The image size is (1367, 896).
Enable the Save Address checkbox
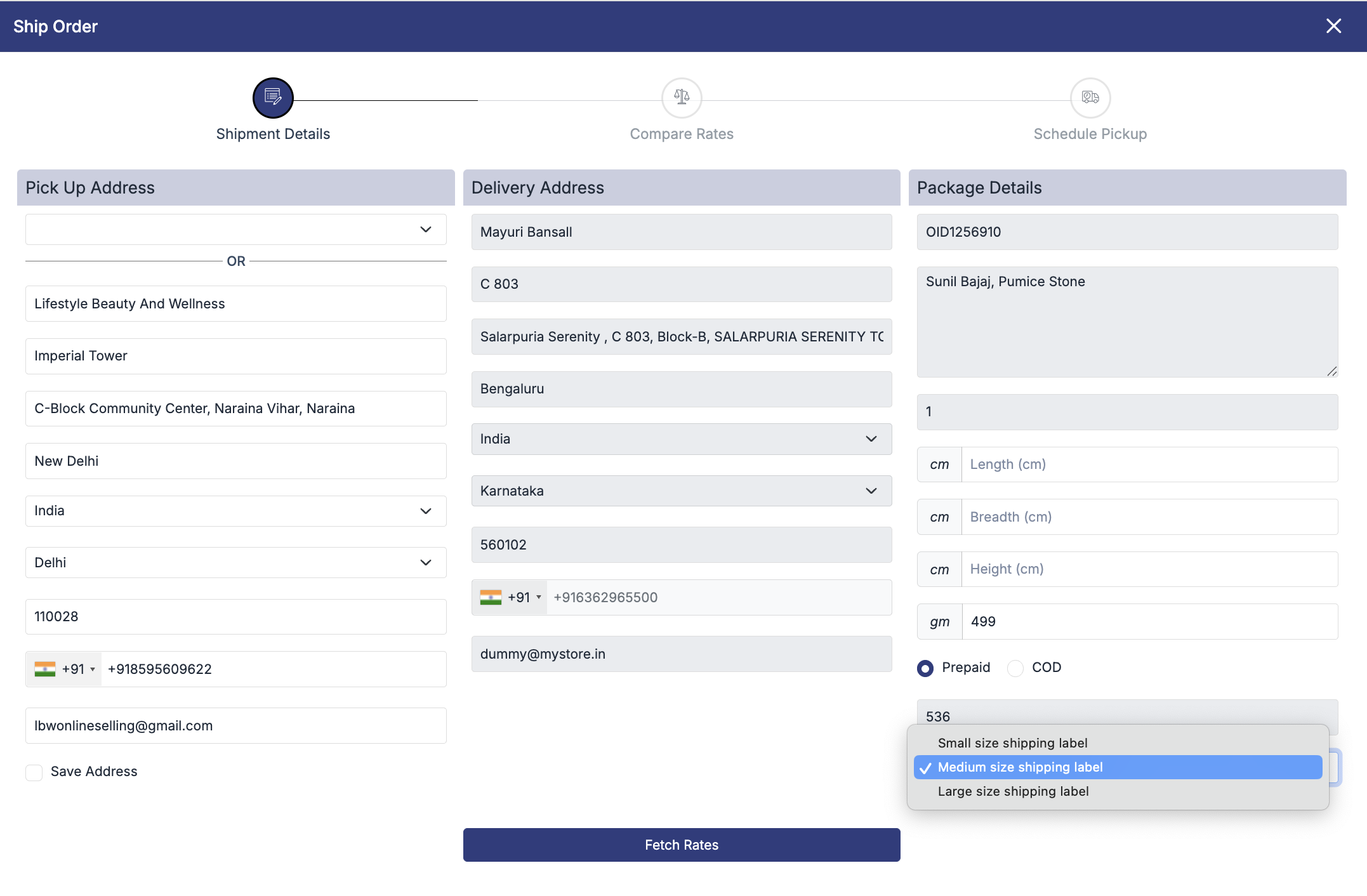(34, 772)
